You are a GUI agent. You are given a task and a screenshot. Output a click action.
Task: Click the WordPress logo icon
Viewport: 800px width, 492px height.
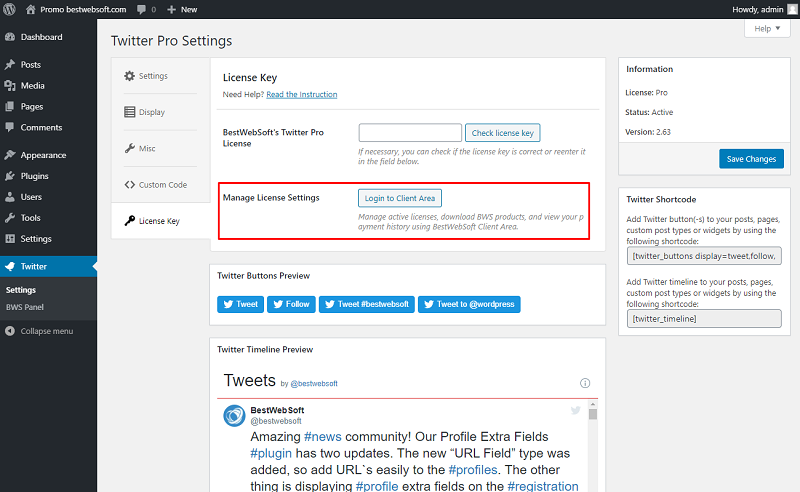pyautogui.click(x=9, y=9)
